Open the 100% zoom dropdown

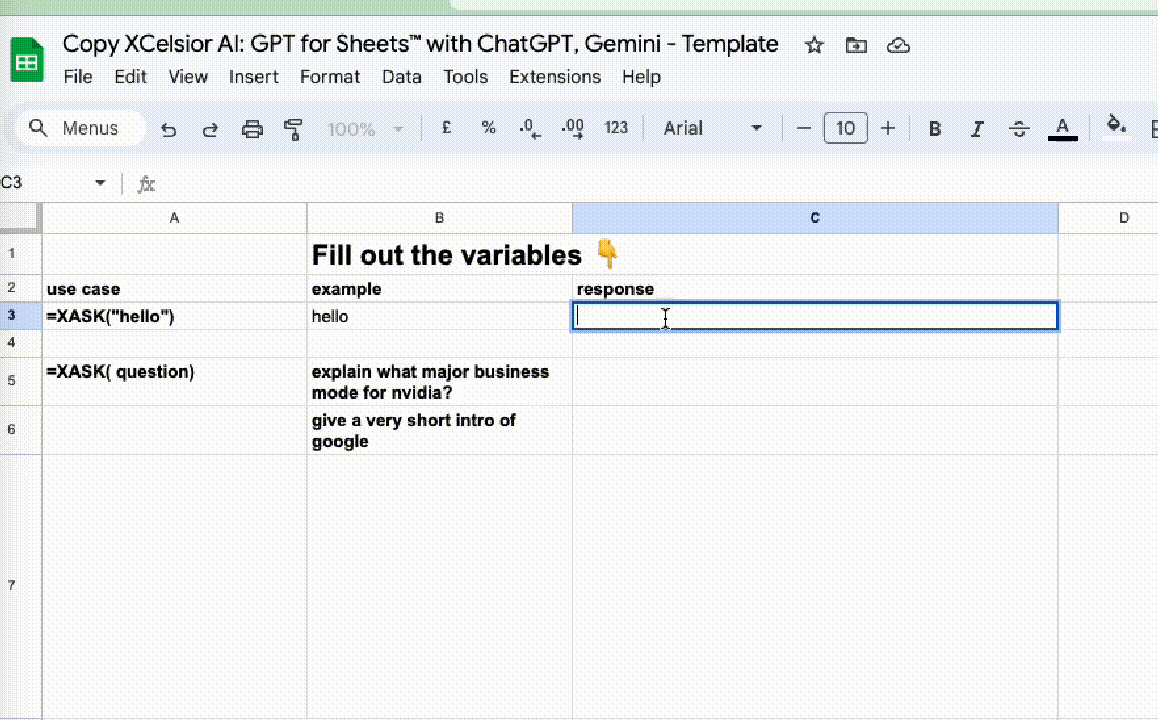365,129
